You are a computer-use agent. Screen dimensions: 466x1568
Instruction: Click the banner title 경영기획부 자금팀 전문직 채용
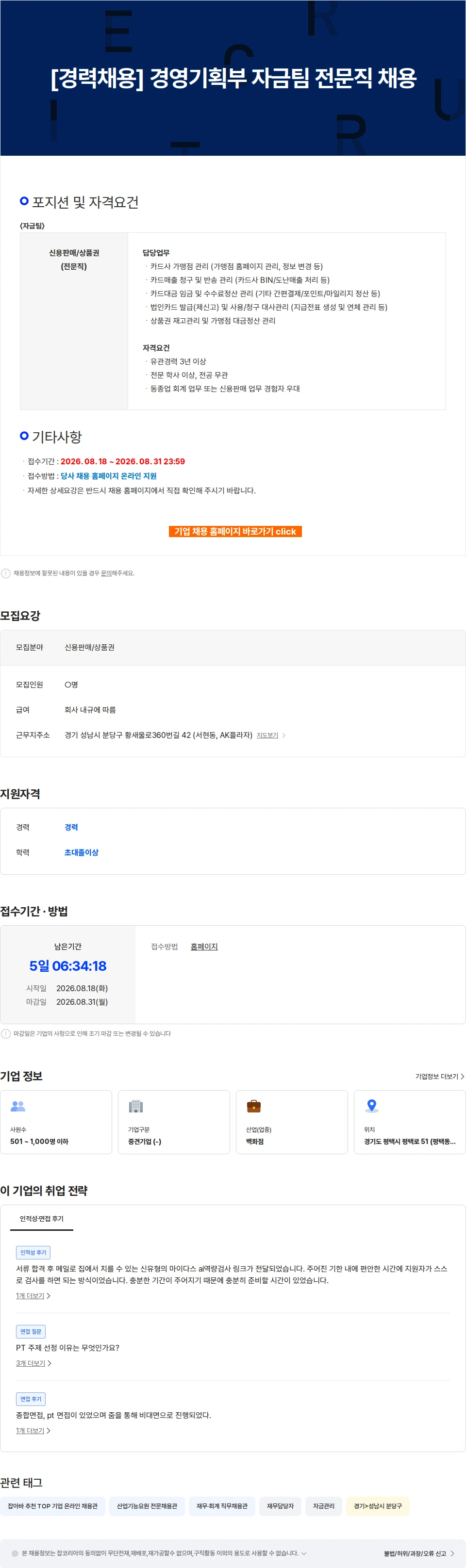click(x=233, y=78)
